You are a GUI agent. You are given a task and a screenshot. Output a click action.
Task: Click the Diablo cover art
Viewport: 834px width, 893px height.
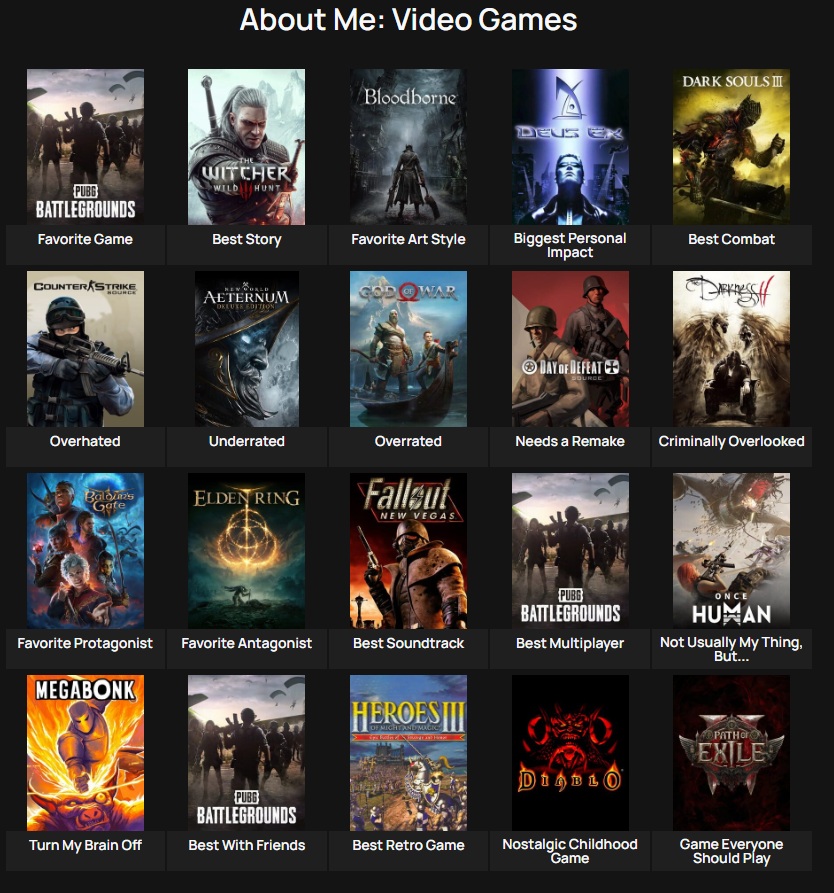pos(570,753)
